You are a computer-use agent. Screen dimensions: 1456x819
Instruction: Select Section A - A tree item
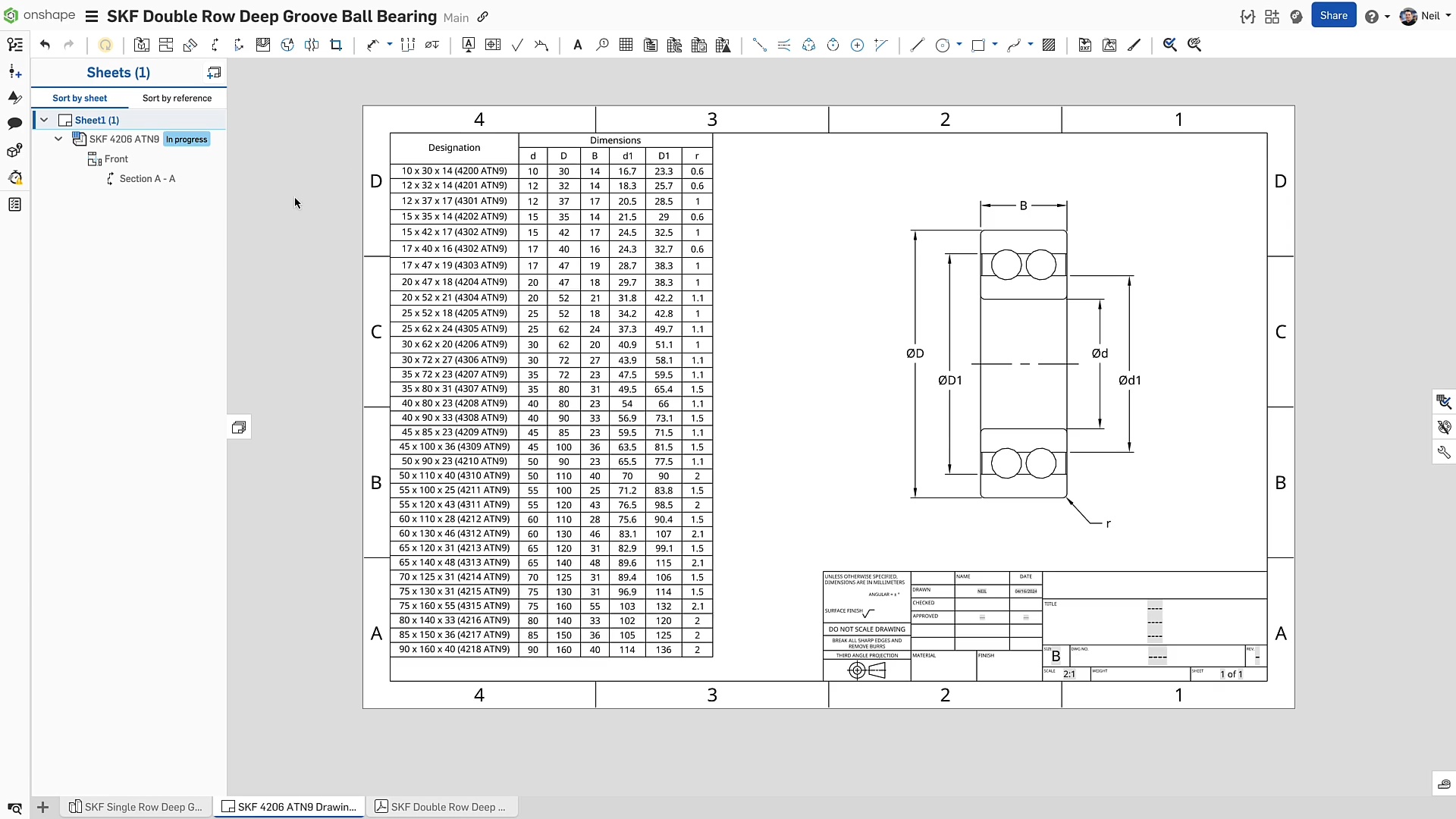(x=147, y=178)
